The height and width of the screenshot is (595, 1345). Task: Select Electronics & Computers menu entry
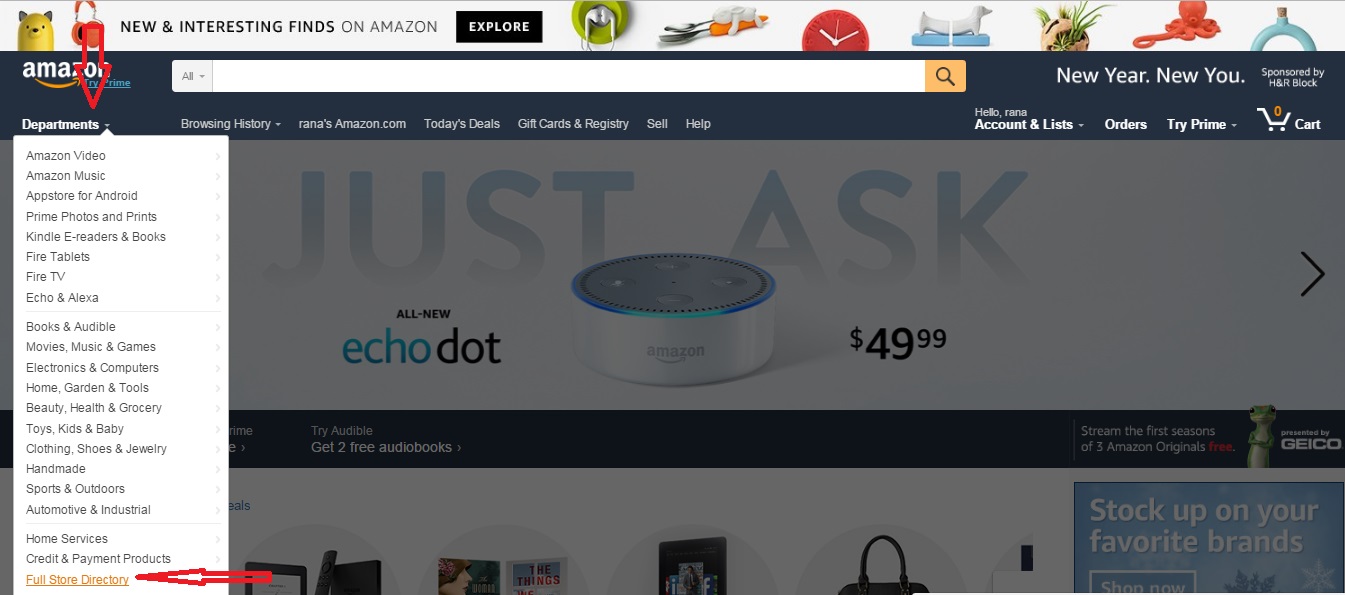pos(92,368)
